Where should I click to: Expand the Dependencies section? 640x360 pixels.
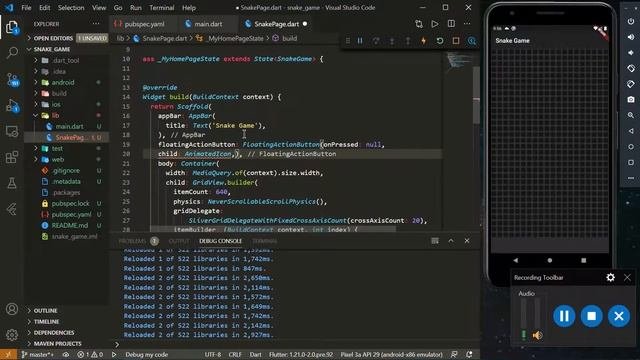[54, 333]
